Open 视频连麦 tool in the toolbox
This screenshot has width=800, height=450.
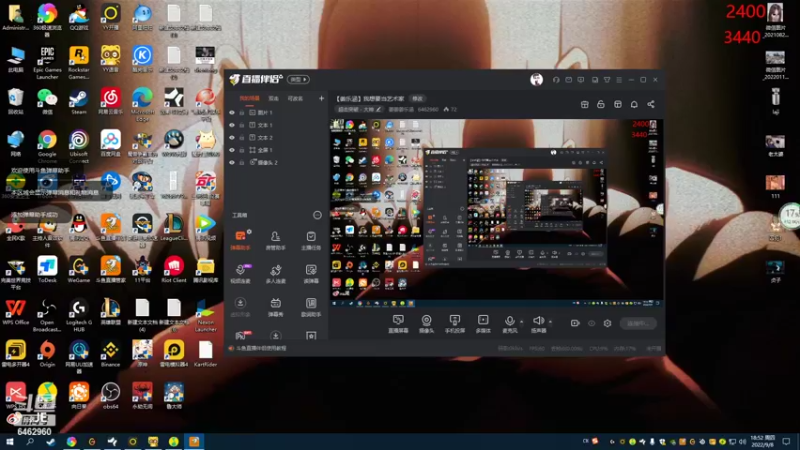(240, 273)
